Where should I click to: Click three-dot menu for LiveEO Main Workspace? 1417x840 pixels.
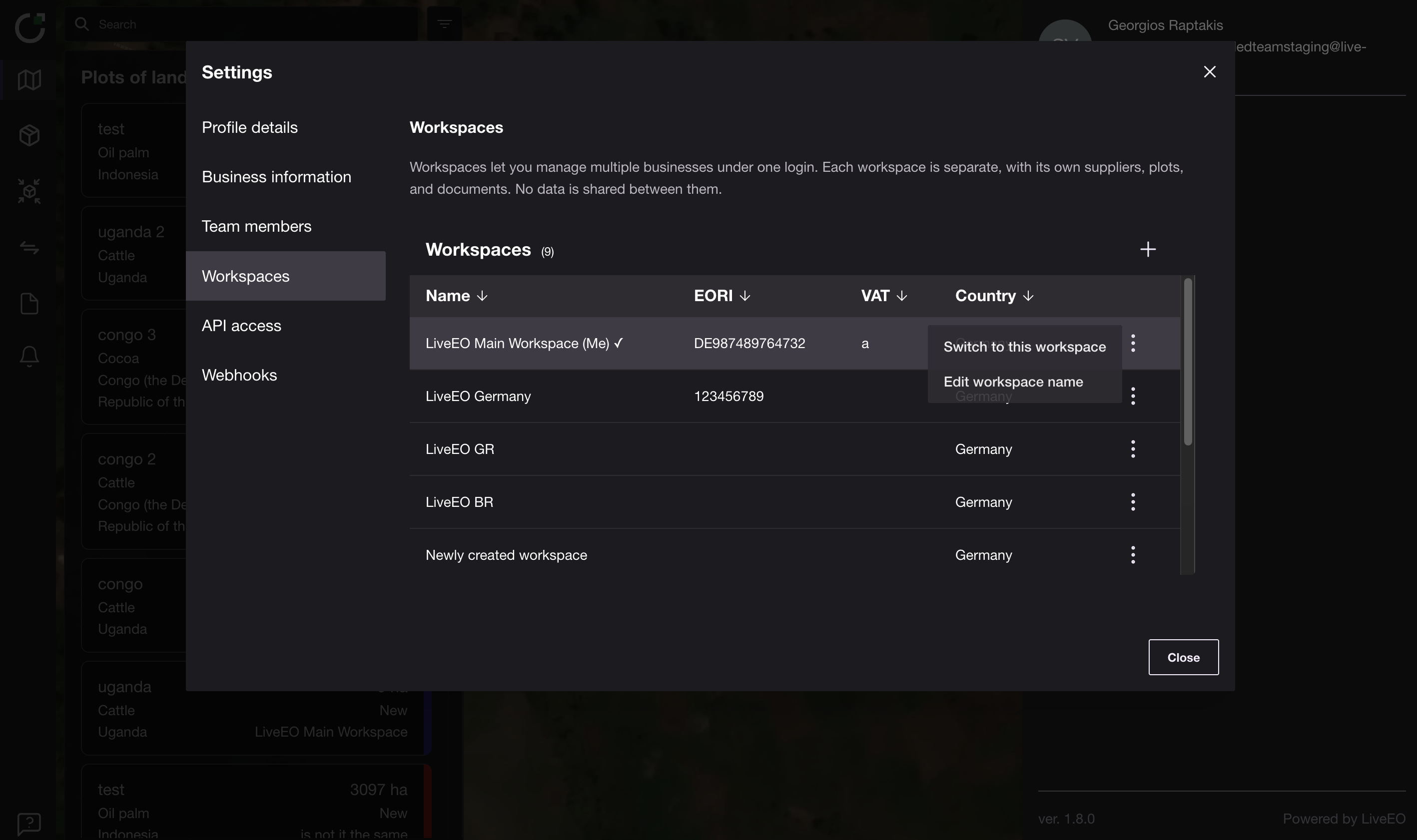pyautogui.click(x=1133, y=343)
